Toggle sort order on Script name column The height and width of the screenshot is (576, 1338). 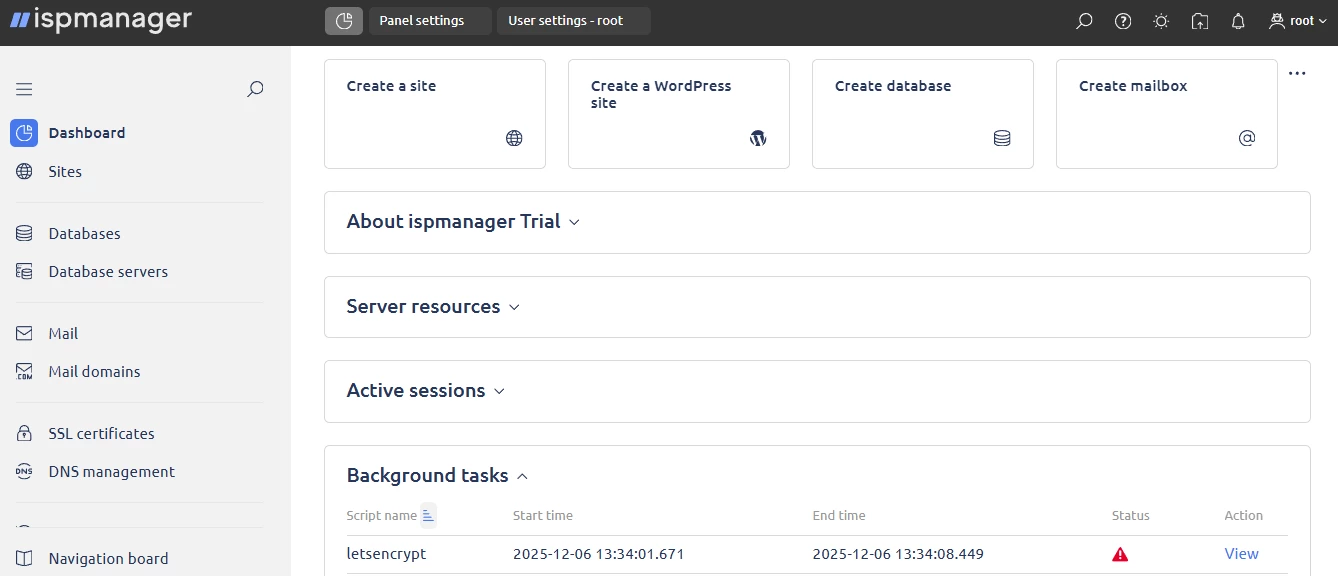(427, 514)
